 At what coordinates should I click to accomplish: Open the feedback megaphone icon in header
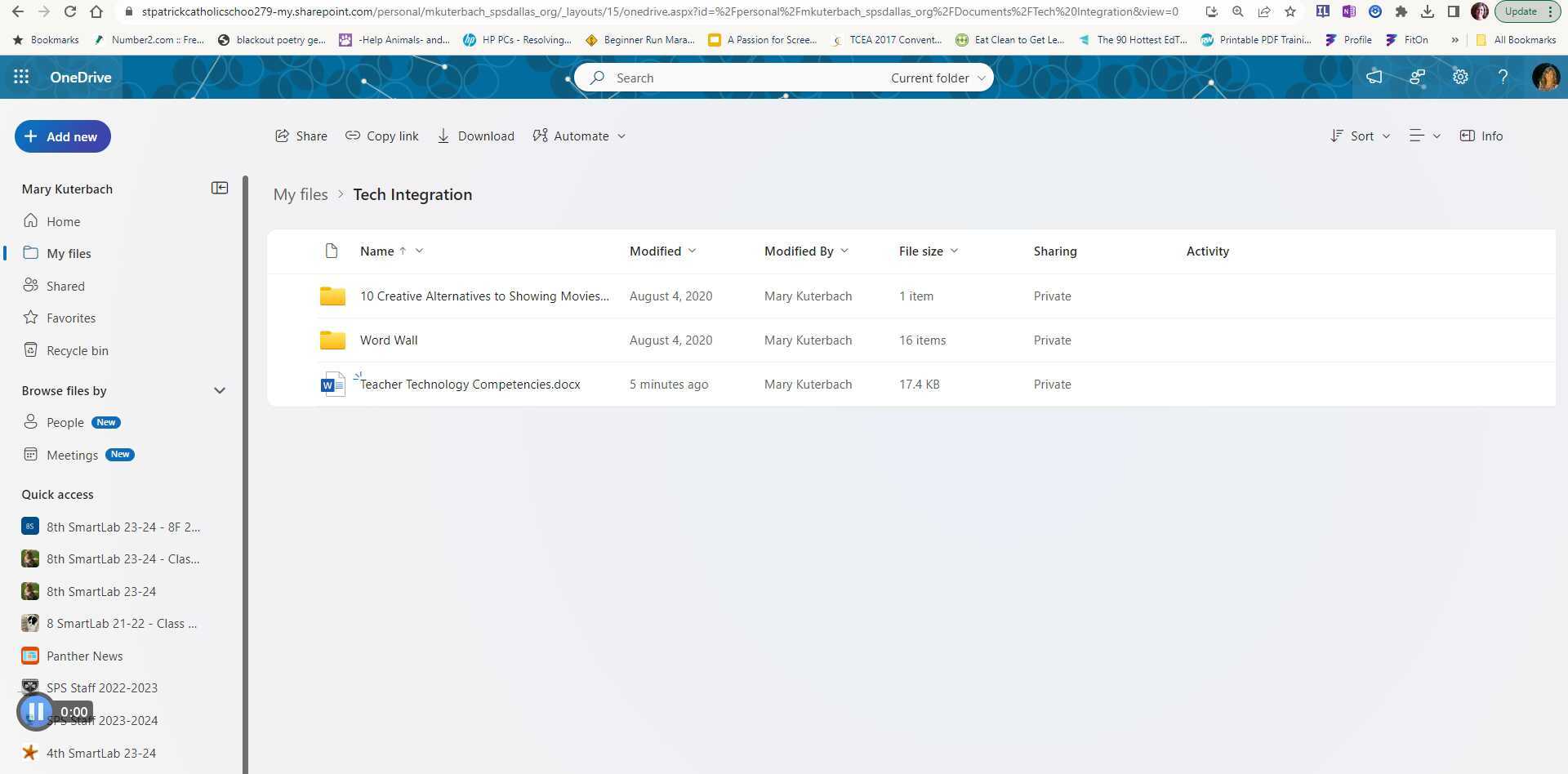[x=1374, y=77]
